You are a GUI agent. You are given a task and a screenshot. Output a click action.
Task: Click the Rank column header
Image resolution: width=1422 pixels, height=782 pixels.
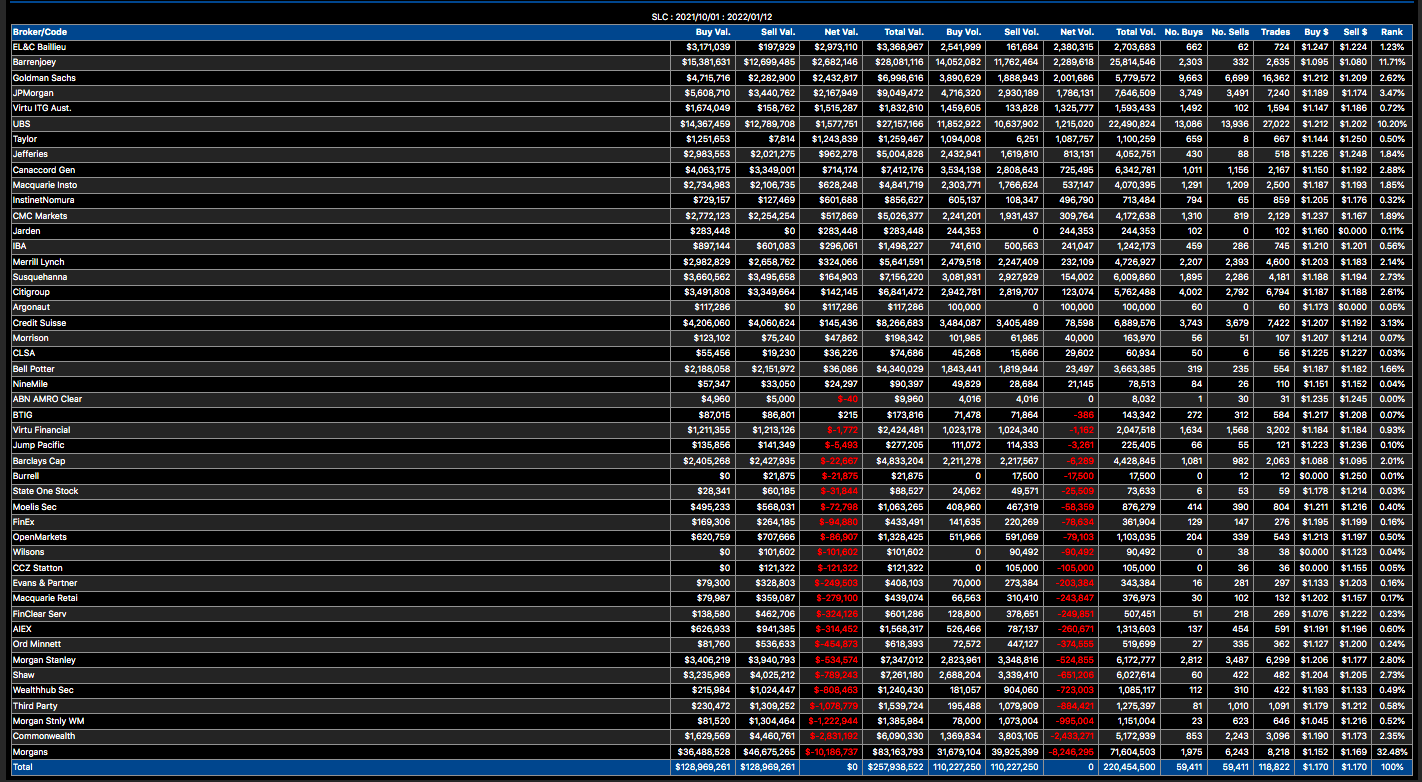pyautogui.click(x=1391, y=31)
